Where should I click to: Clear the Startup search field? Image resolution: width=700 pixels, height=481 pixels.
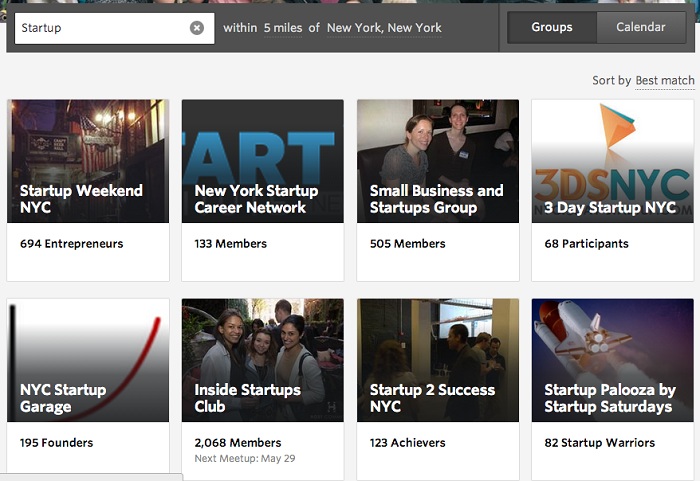[x=197, y=28]
